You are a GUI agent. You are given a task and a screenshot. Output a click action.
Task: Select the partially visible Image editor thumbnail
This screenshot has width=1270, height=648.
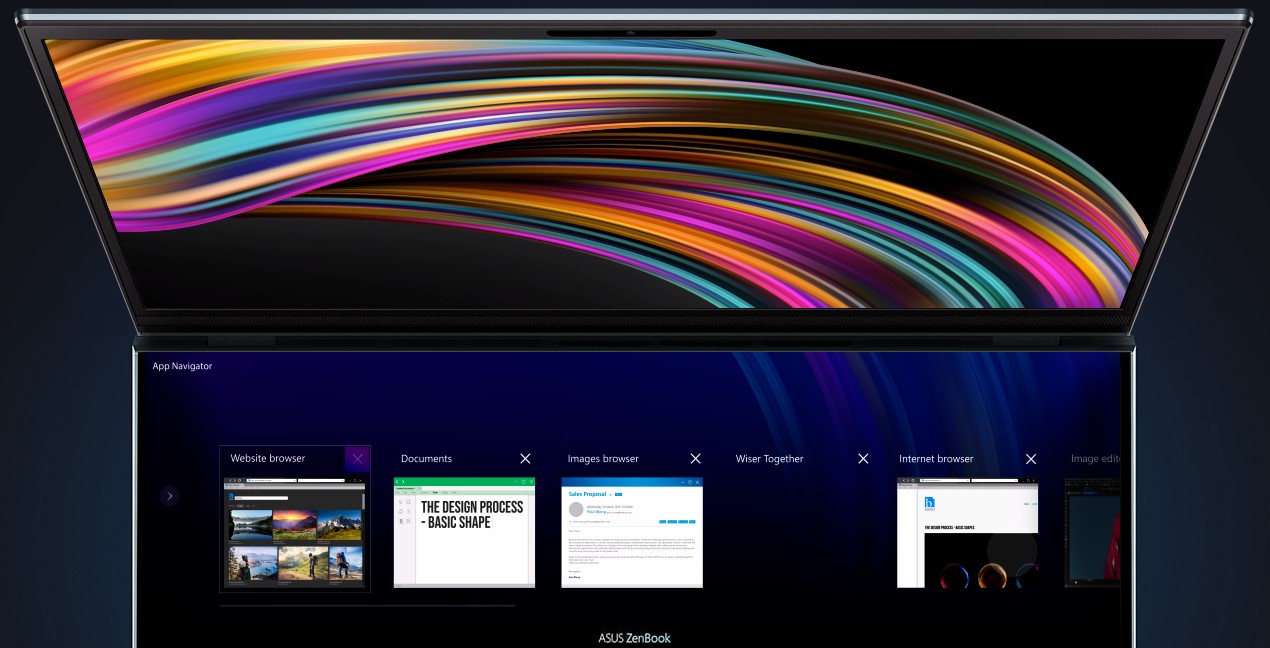(x=1092, y=532)
